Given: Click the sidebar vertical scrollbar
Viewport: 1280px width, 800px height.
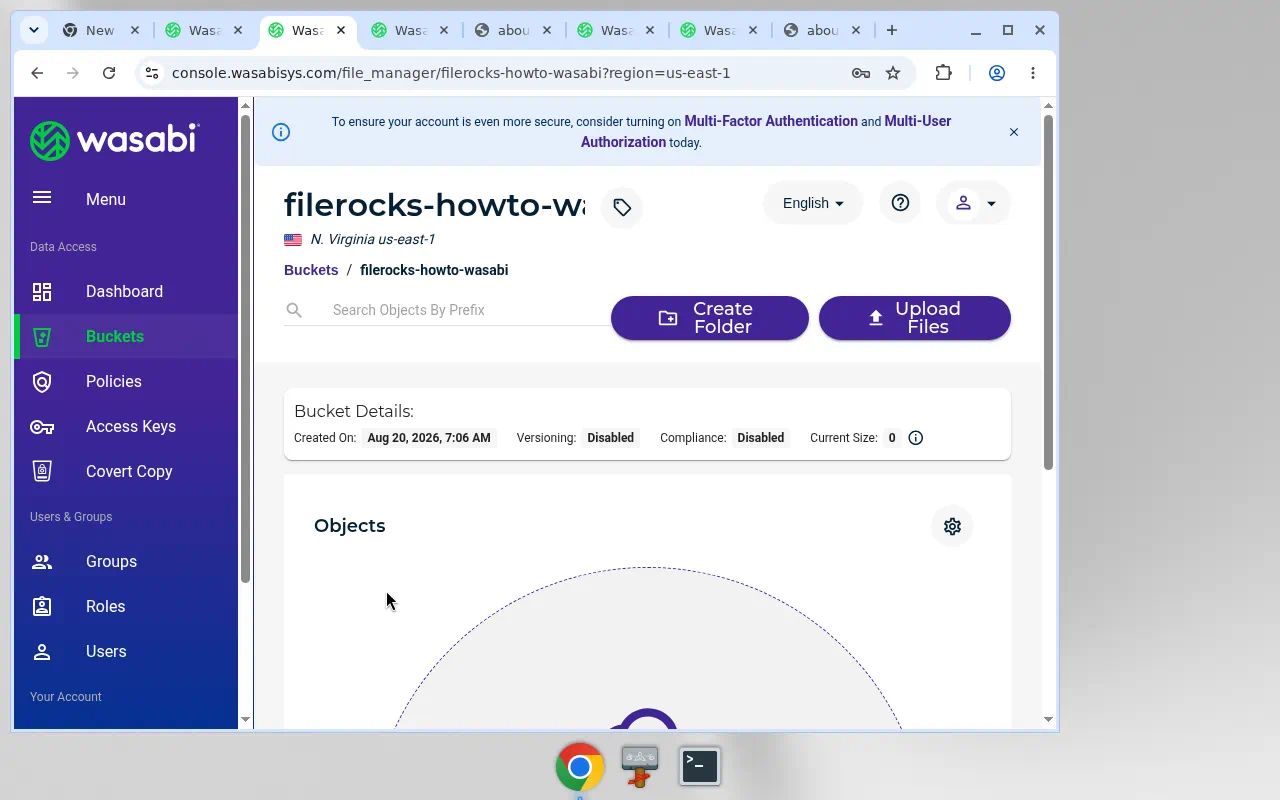Looking at the screenshot, I should [245, 349].
